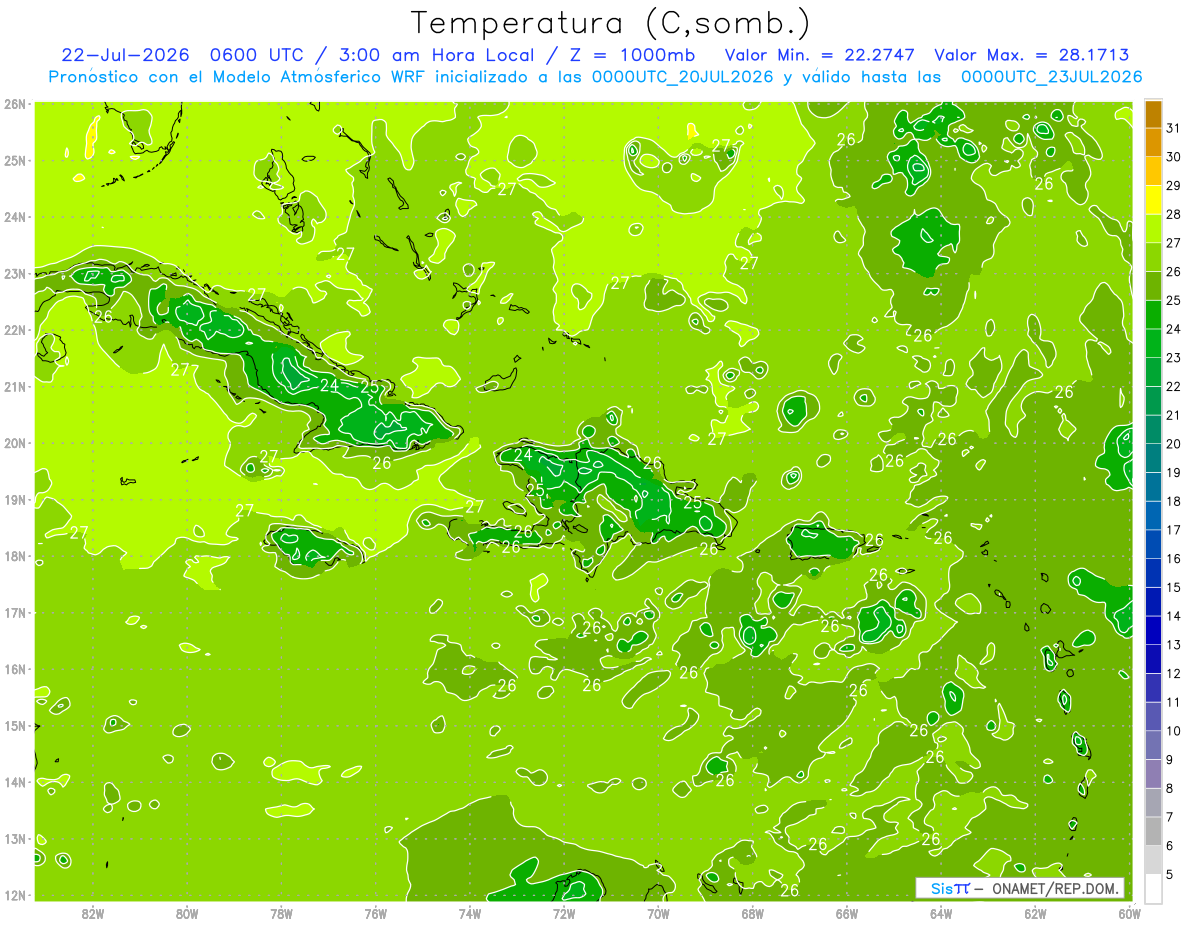Click legend value 15 on color scale

[x=1173, y=587]
